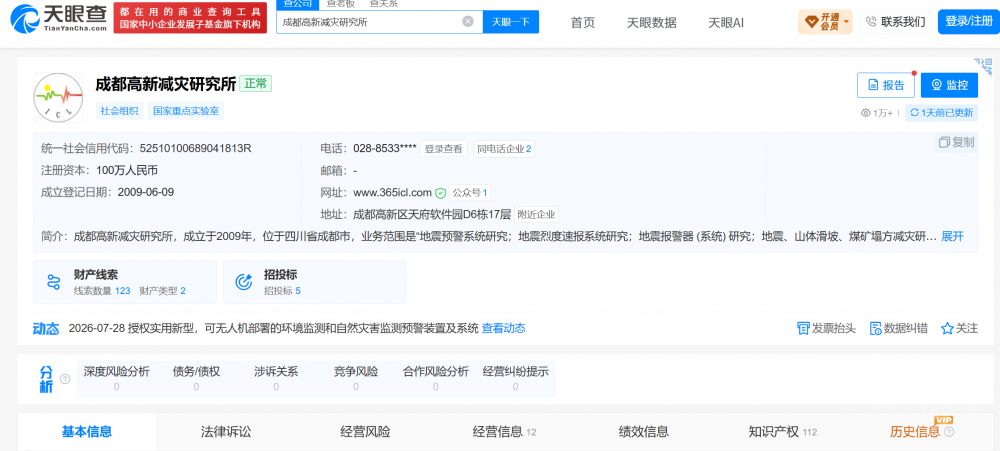
Task: Click the 复制 copy icon
Action: [x=944, y=142]
